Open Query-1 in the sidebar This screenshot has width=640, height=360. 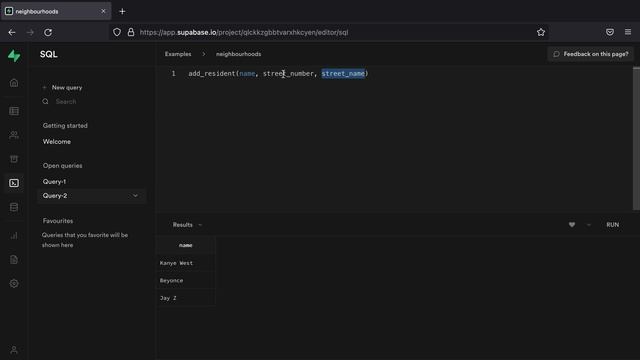pos(54,182)
